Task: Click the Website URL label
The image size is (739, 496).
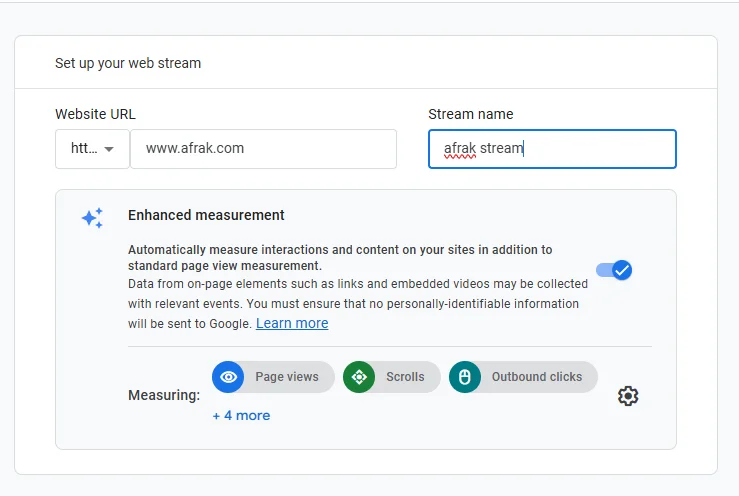Action: 95,114
